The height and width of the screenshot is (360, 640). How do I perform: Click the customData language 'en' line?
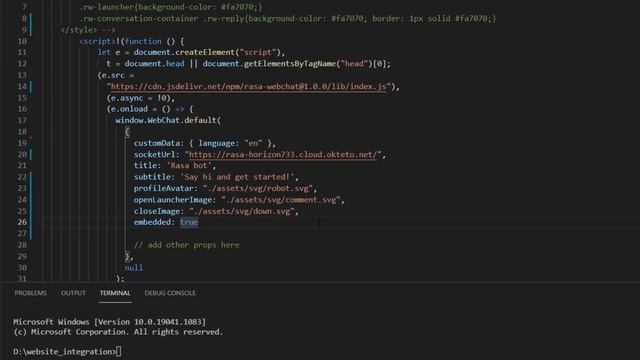(x=205, y=143)
